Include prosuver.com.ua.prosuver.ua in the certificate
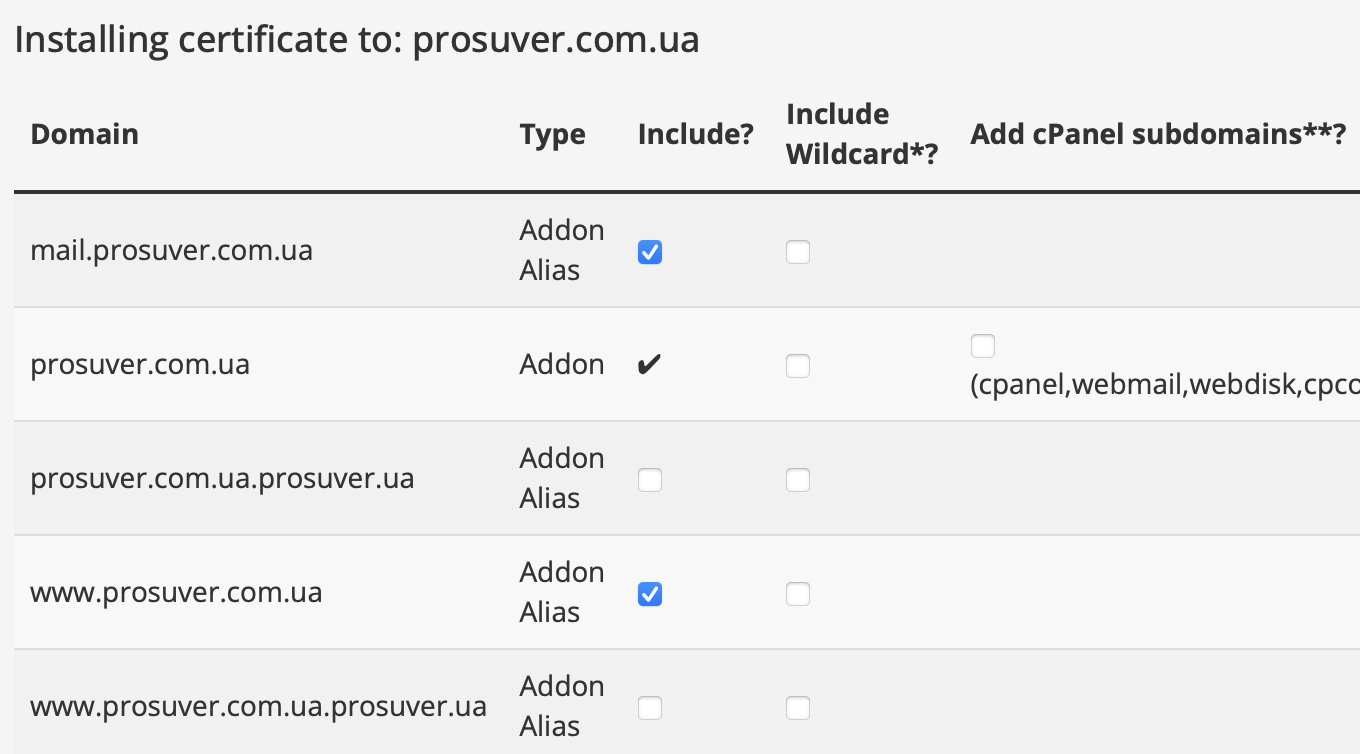Screen dimensions: 1360x754 tap(650, 481)
